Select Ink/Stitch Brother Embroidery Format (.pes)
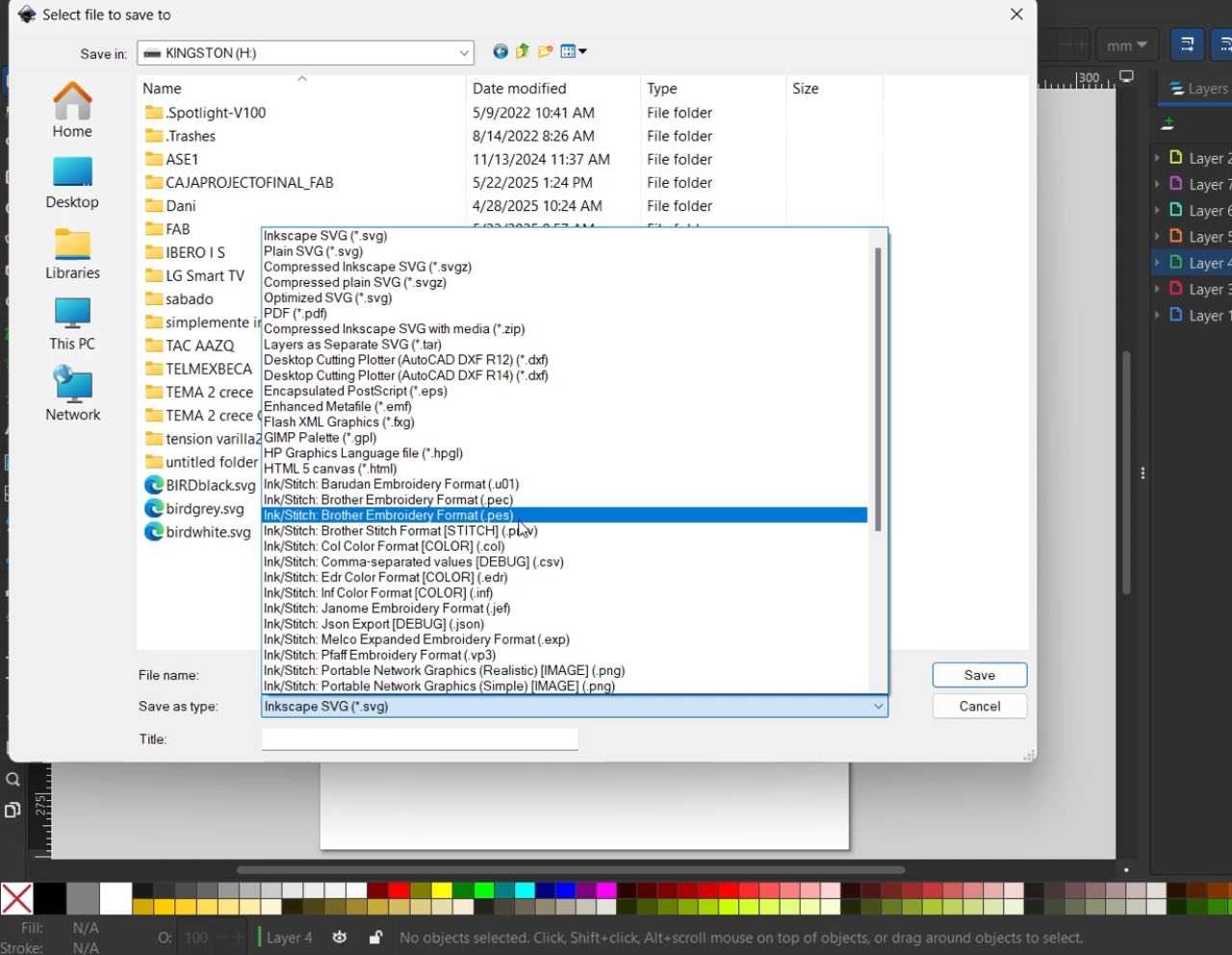This screenshot has height=955, width=1232. coord(565,515)
